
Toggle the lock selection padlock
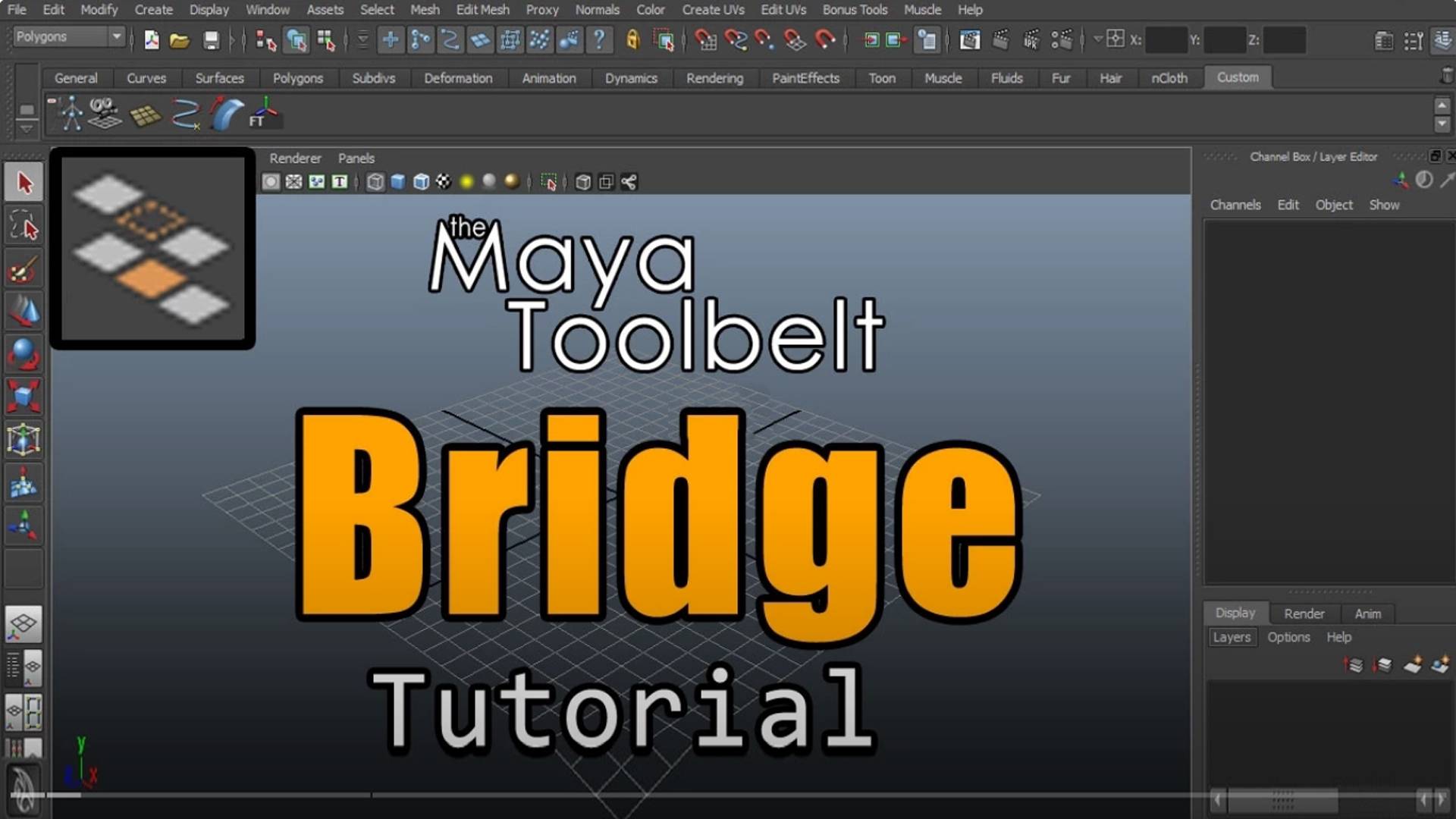(632, 39)
